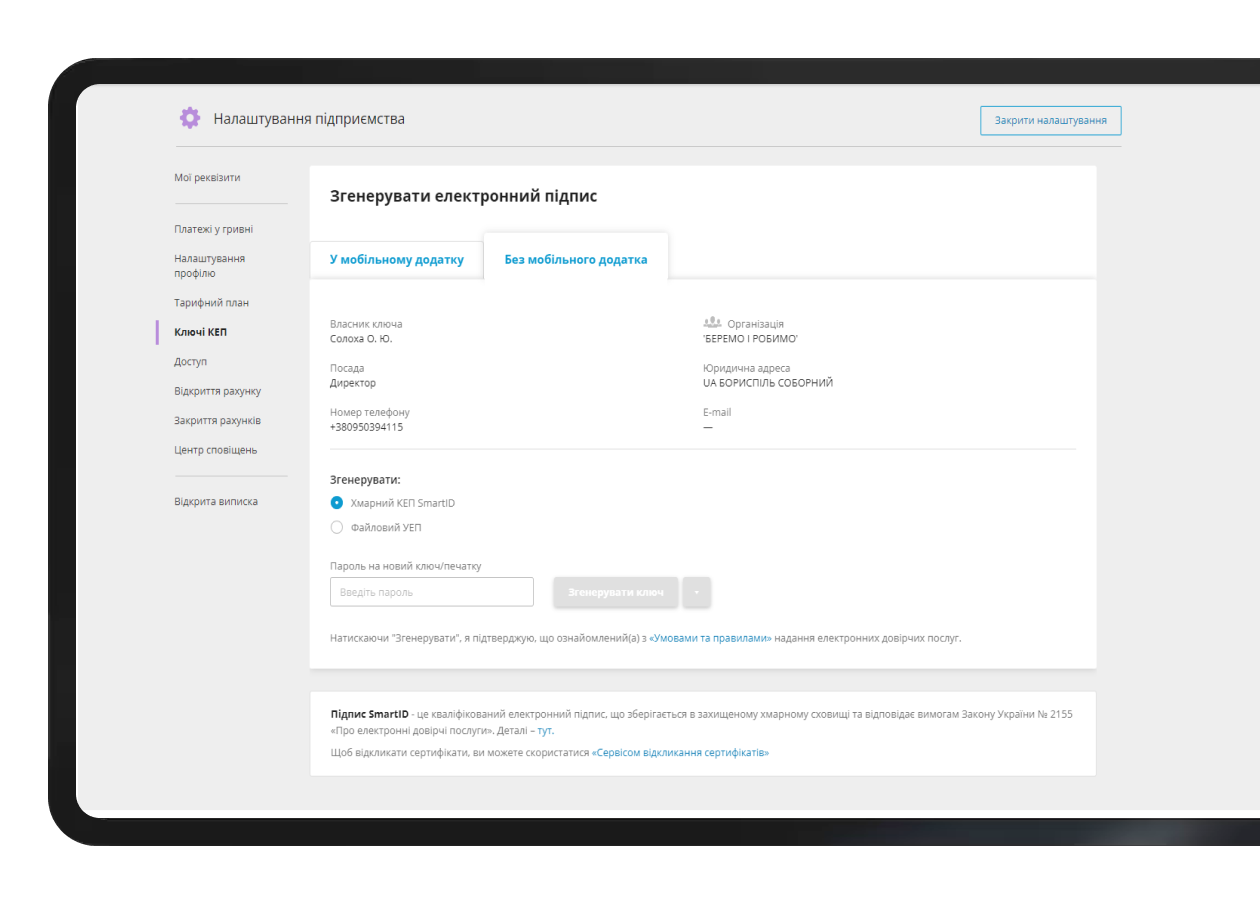Screen dimensions: 1260x900
Task: Open the Сервісом відкликання сертифікатів link
Action: pyautogui.click(x=680, y=752)
